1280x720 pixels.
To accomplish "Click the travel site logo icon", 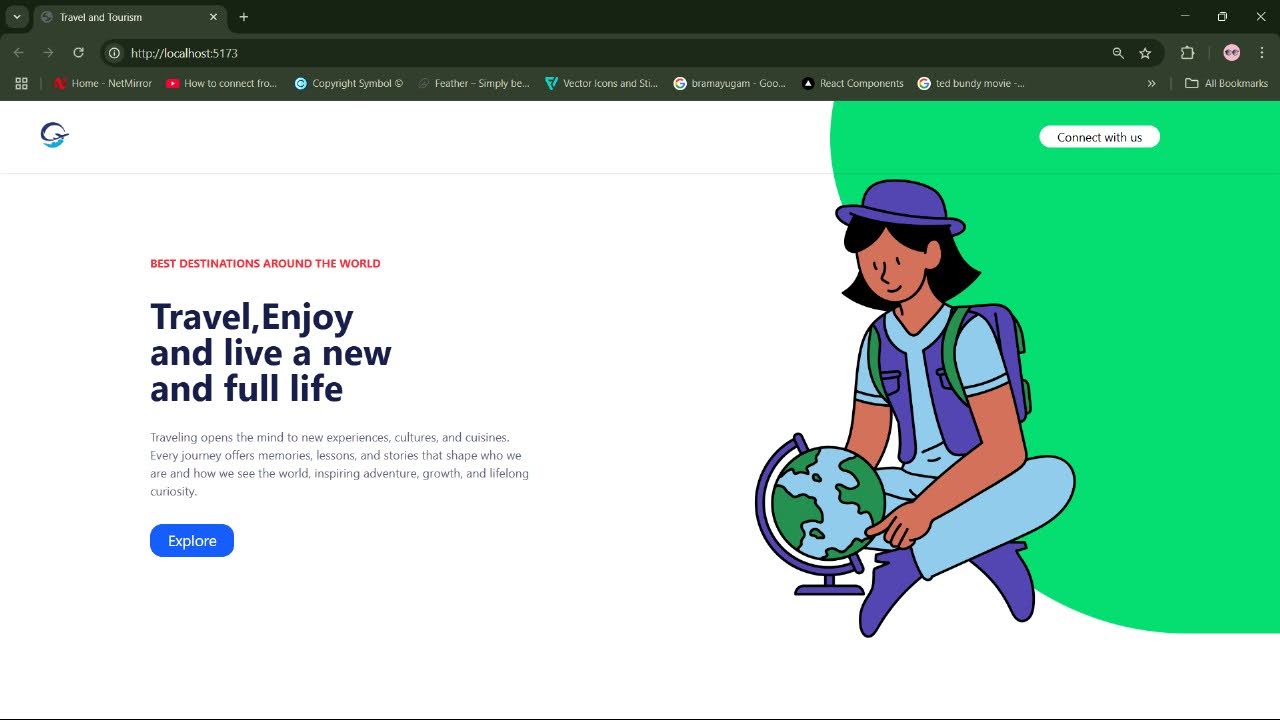I will click(x=54, y=135).
